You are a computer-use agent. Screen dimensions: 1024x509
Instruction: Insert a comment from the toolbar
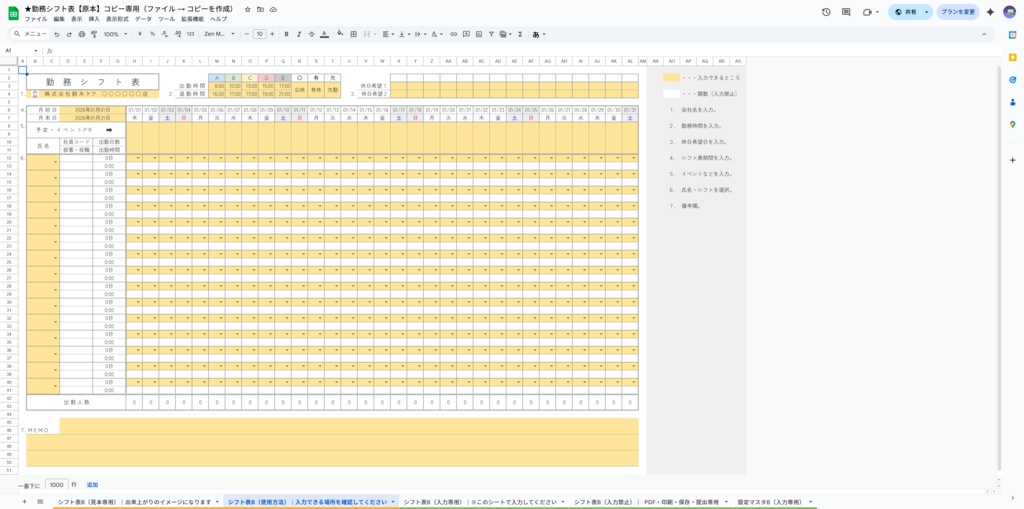tap(466, 34)
